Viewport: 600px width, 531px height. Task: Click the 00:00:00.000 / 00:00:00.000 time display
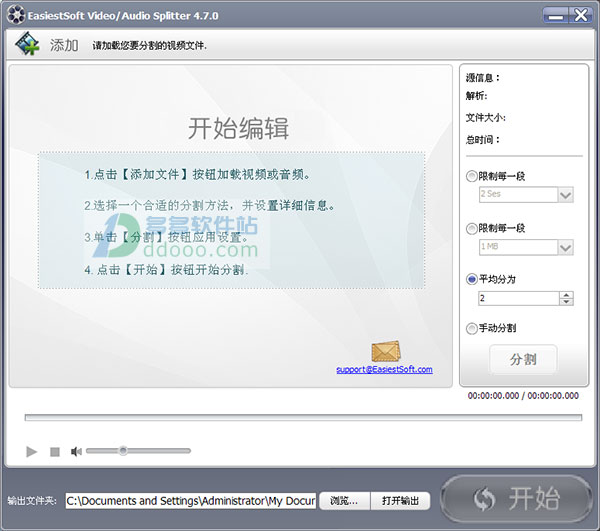[523, 396]
